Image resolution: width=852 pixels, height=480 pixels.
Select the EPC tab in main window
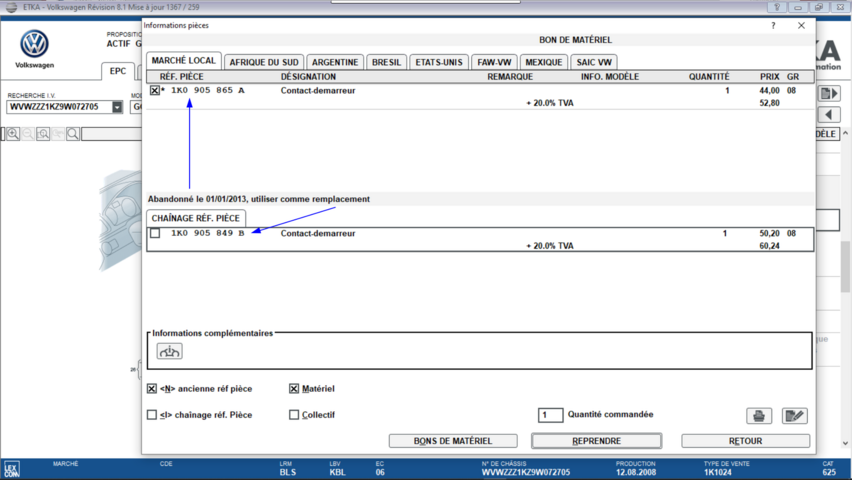[x=118, y=71]
